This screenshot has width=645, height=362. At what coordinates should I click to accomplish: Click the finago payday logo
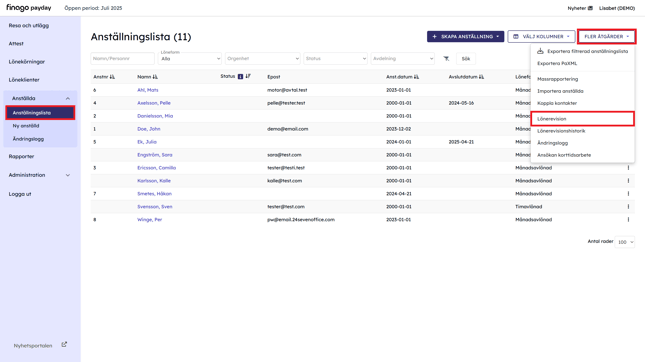[x=28, y=8]
